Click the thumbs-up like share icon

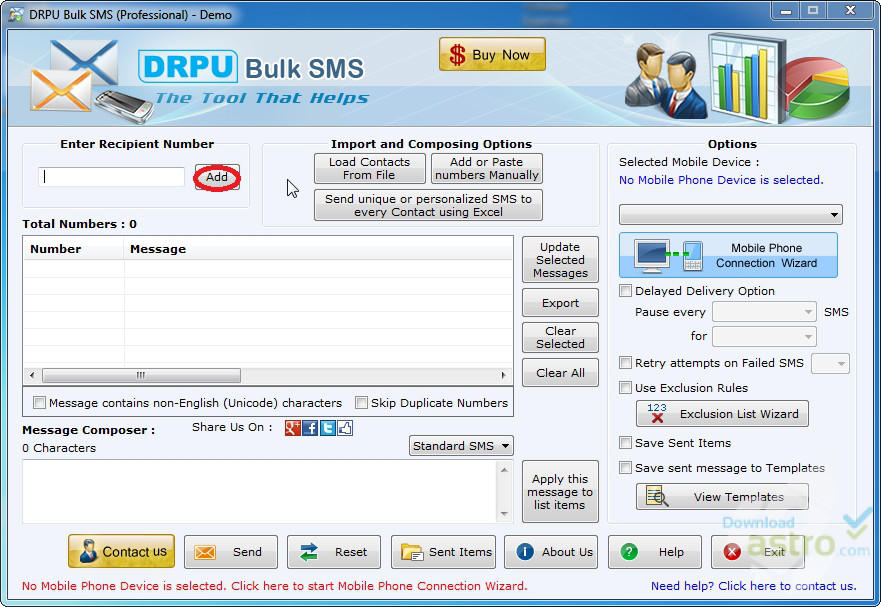coord(345,428)
